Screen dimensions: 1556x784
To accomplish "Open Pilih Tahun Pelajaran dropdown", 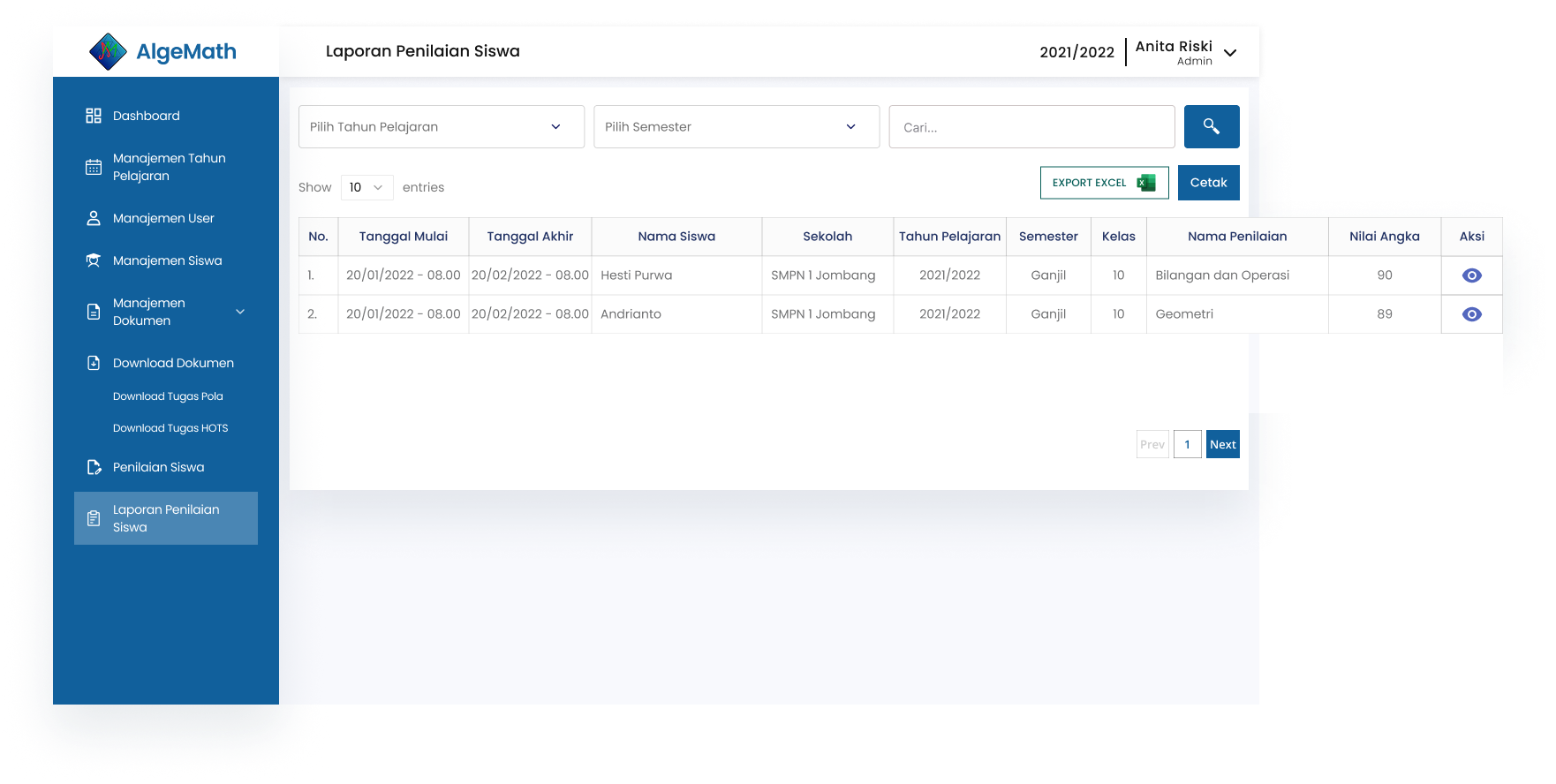I will pyautogui.click(x=442, y=126).
